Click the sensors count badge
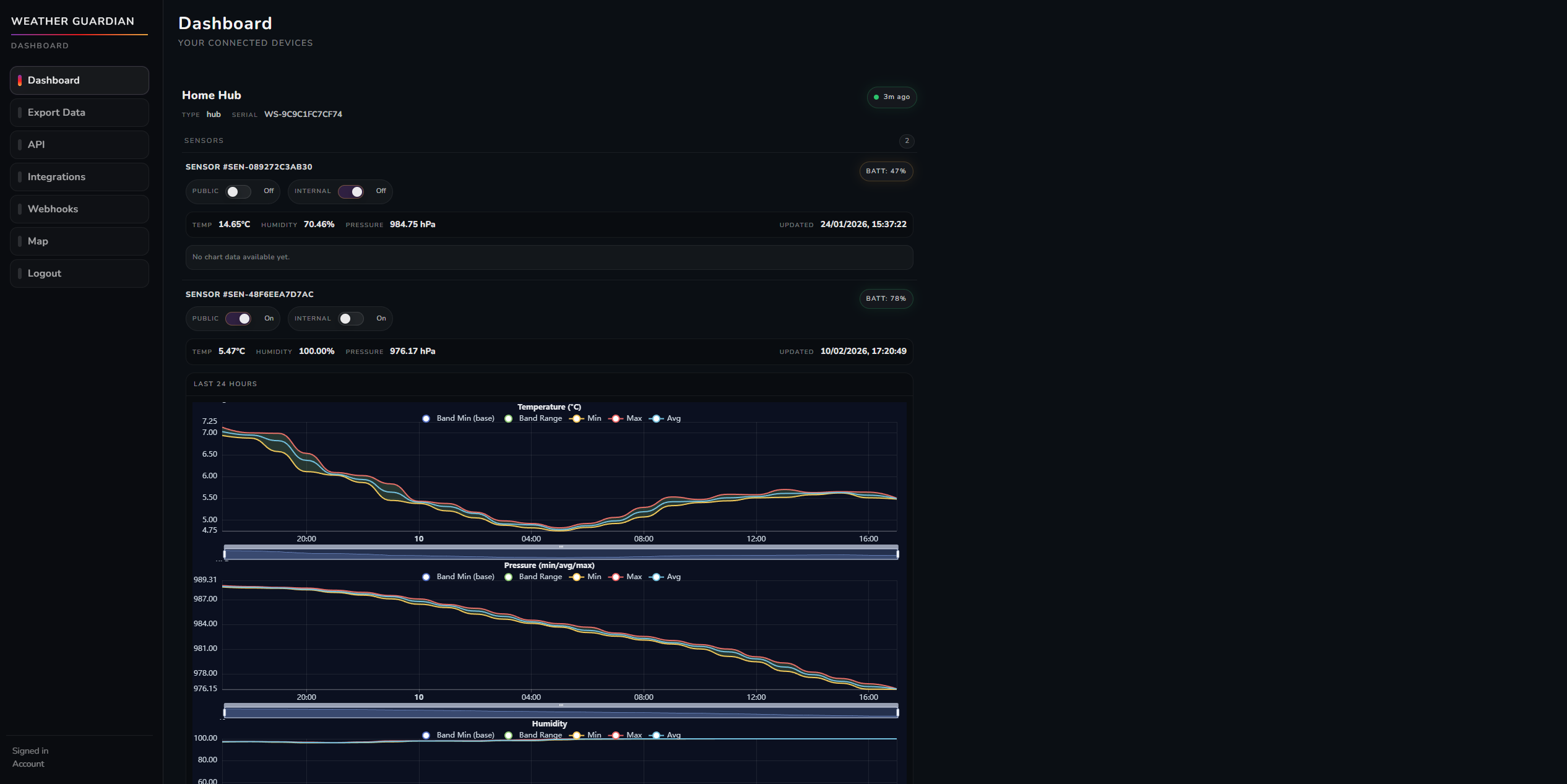Screen dimensions: 1567x784 pyautogui.click(x=907, y=141)
